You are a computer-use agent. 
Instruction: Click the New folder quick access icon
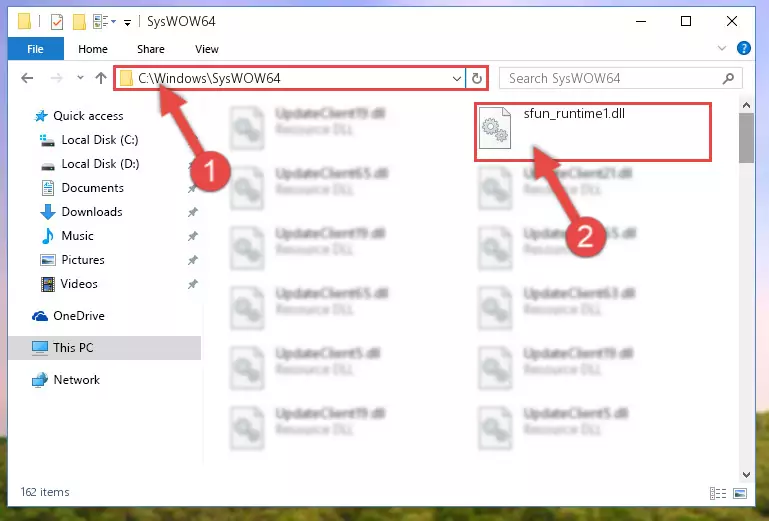(79, 22)
